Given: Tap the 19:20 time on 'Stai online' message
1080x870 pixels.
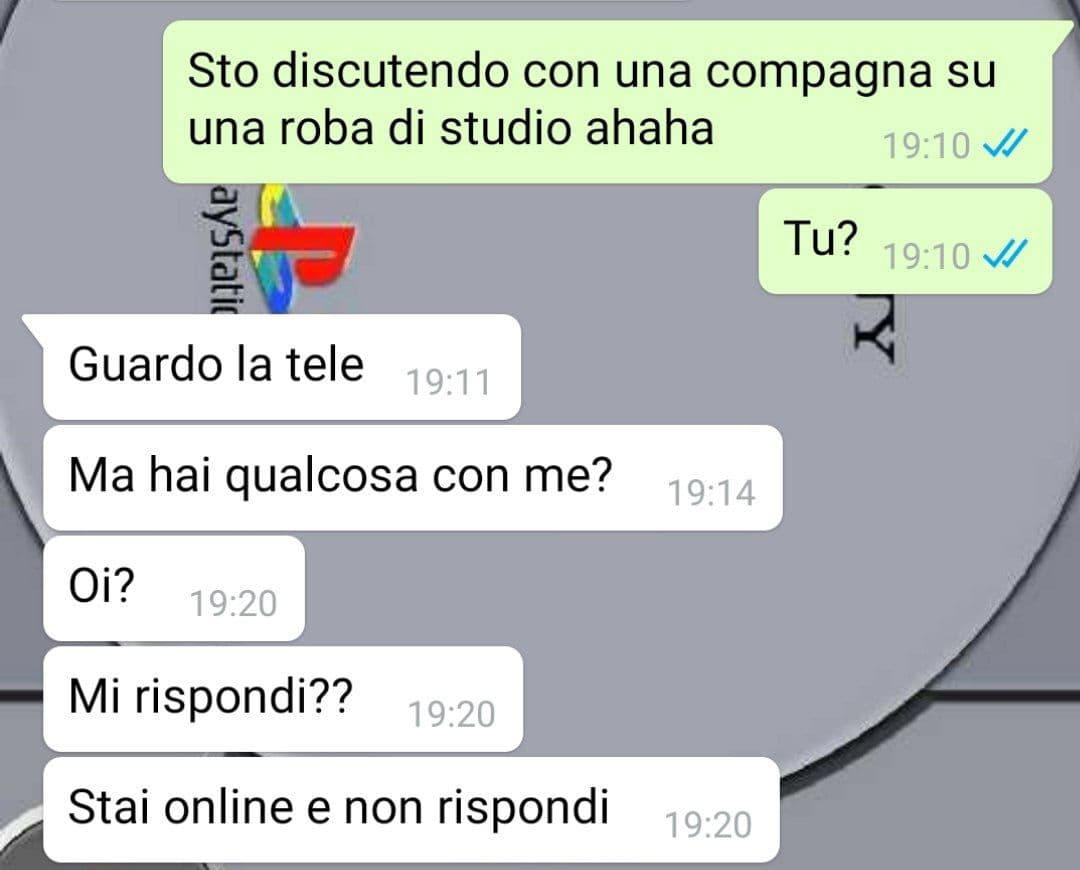Looking at the screenshot, I should pos(708,825).
